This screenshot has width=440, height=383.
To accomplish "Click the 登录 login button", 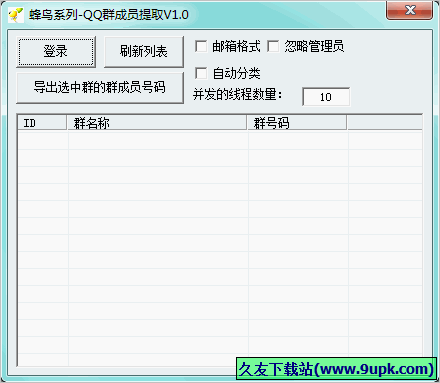I will 56,52.
